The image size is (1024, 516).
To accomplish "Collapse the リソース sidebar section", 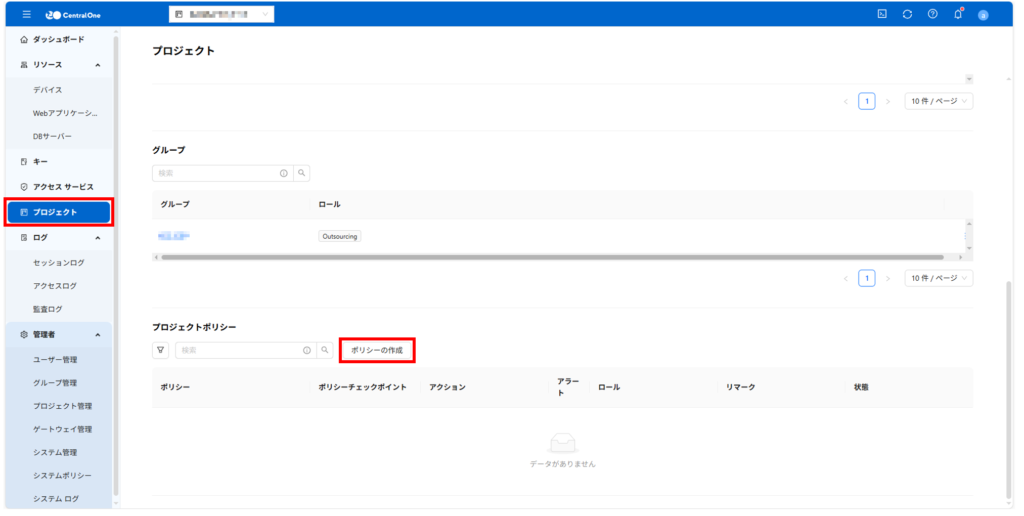I will pos(97,65).
